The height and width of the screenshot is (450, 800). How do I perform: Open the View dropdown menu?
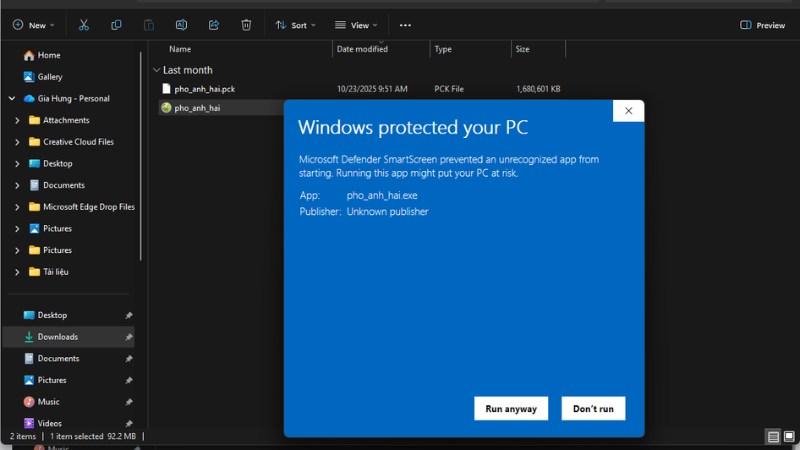point(354,25)
